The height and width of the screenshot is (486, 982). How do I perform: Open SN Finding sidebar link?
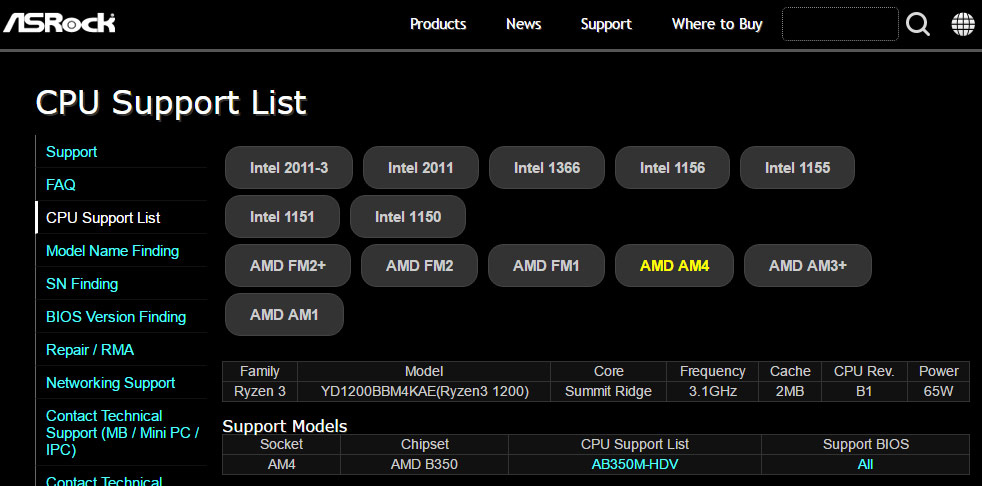pyautogui.click(x=82, y=284)
